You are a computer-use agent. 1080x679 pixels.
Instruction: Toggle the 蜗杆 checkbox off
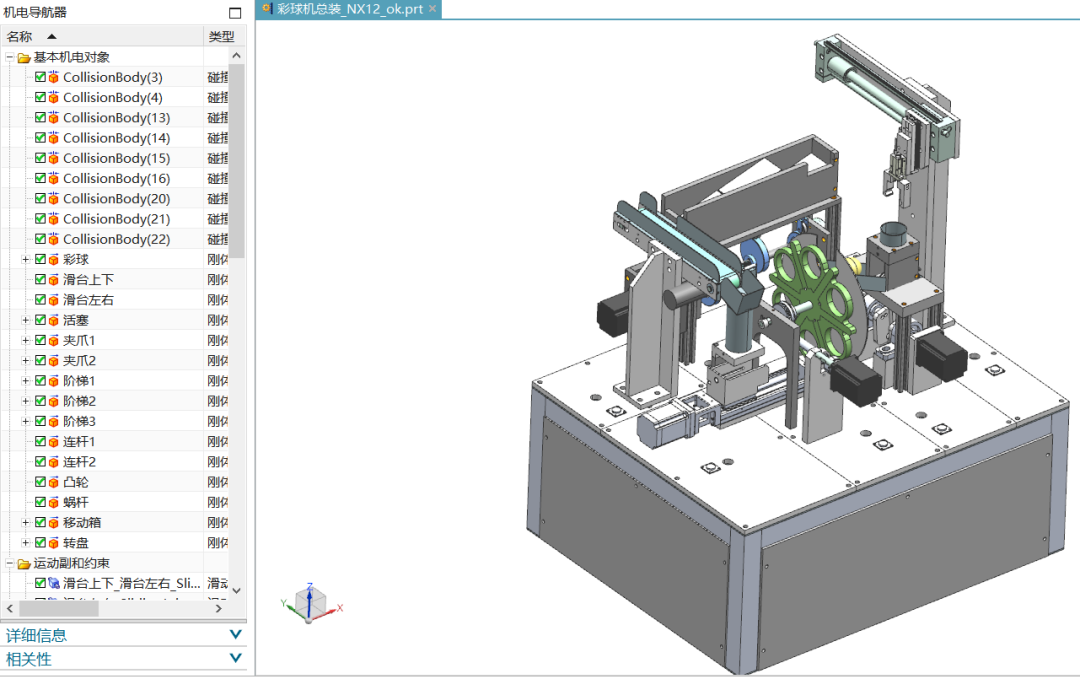[x=40, y=502]
